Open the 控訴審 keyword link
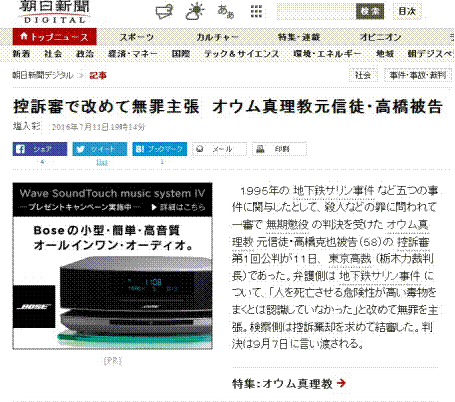The width and height of the screenshot is (455, 402). click(413, 242)
